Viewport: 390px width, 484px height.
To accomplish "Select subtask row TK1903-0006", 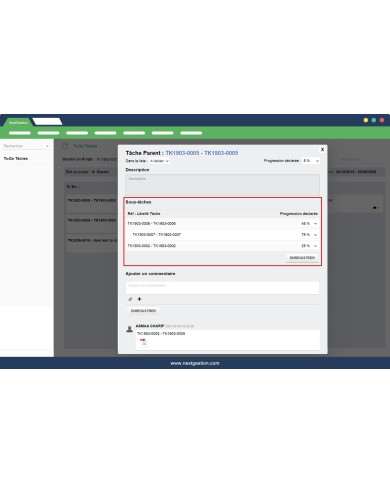I will click(x=222, y=224).
